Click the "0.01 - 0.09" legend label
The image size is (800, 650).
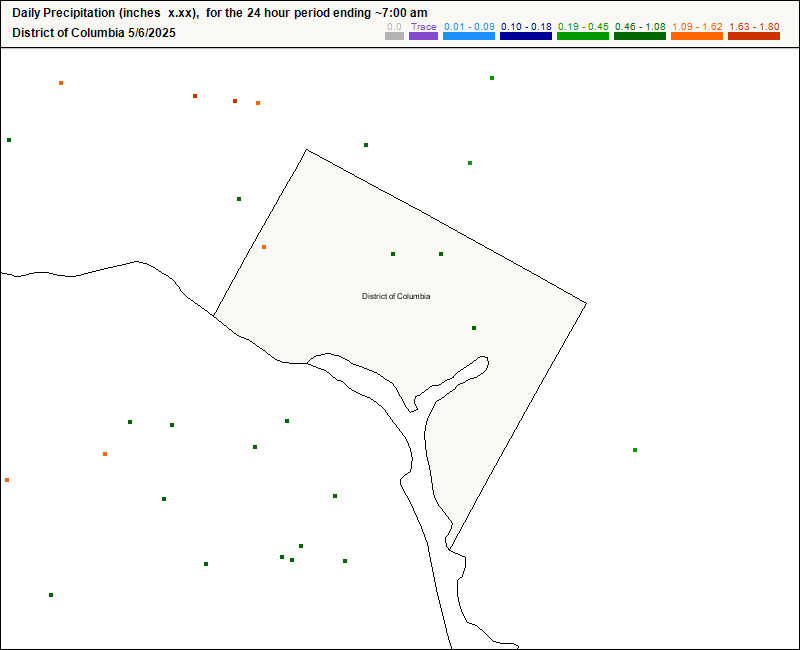pyautogui.click(x=469, y=27)
